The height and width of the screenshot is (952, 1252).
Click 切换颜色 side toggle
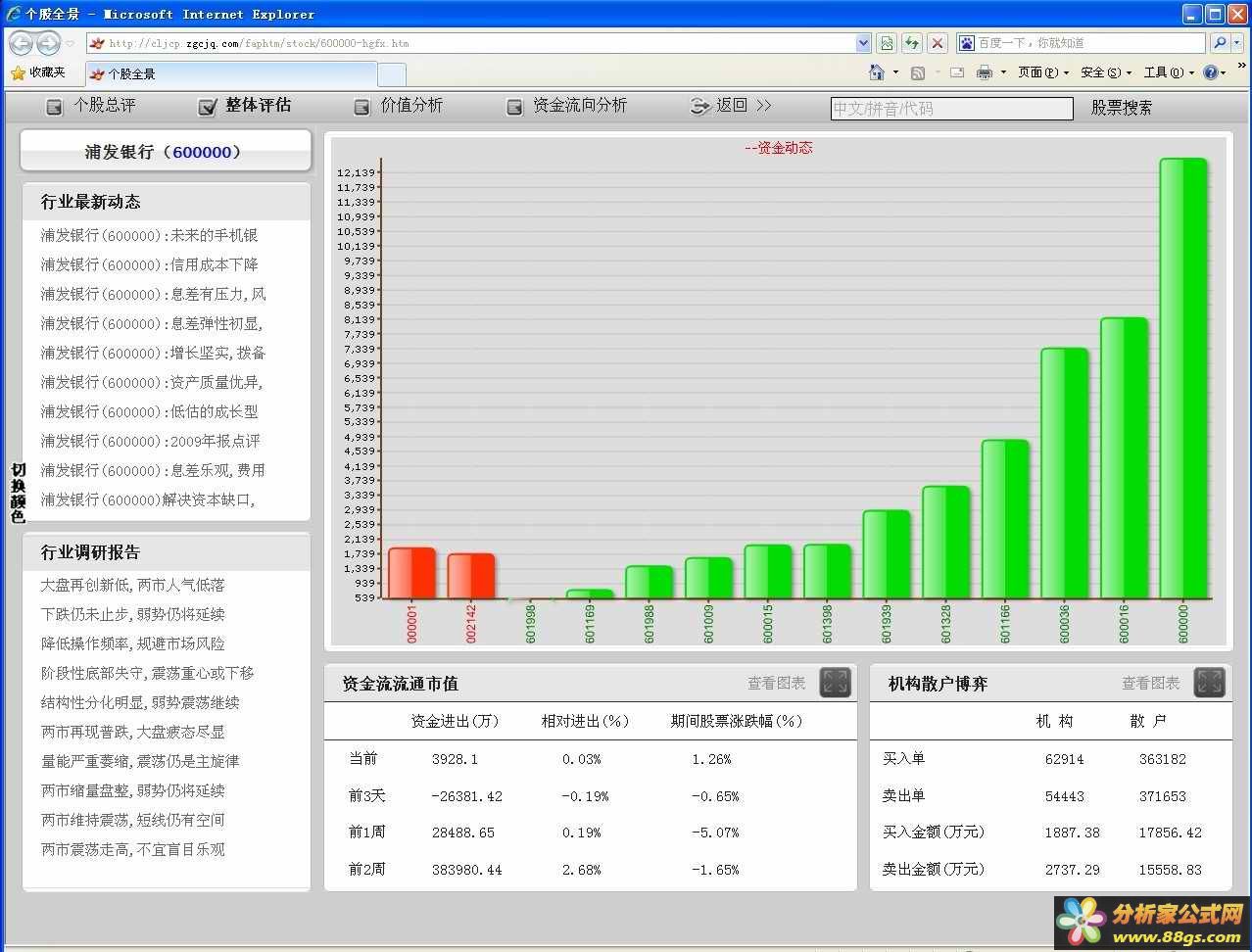click(x=18, y=493)
